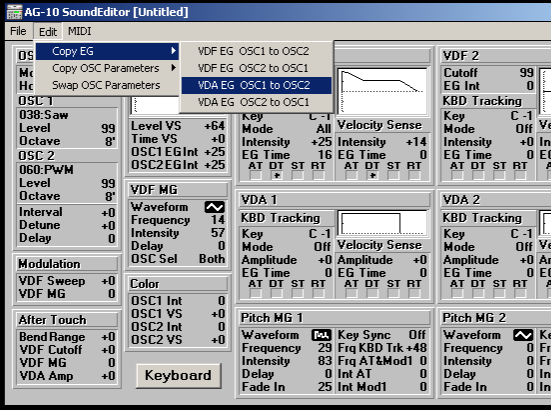Viewport: 551px width, 410px height.
Task: Select VDA EG OSC1 to OSC2
Action: [256, 85]
